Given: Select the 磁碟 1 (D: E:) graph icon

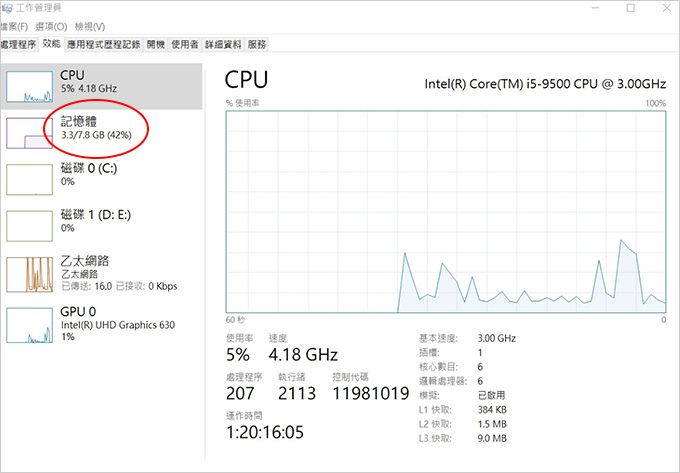Looking at the screenshot, I should (x=29, y=226).
